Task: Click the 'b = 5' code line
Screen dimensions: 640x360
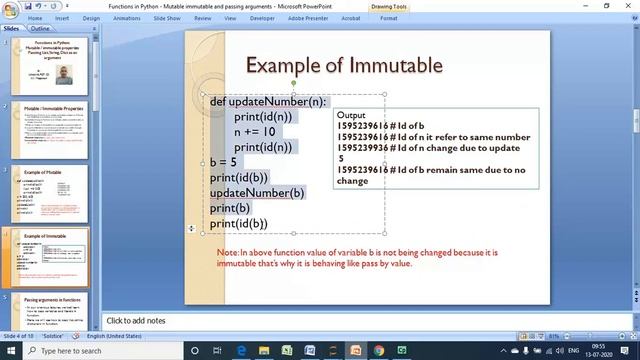Action: pyautogui.click(x=223, y=162)
